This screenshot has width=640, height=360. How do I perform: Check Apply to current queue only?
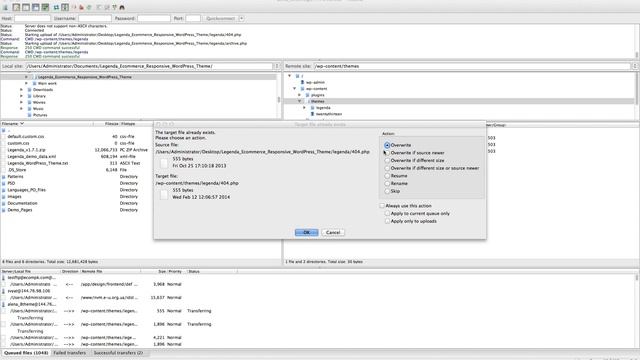coord(387,213)
